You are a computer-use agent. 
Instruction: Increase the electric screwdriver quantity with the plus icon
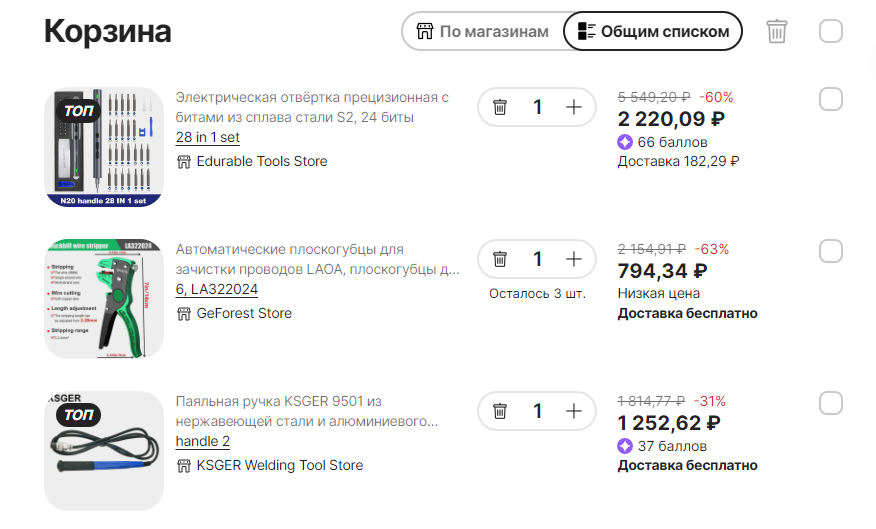tap(574, 107)
